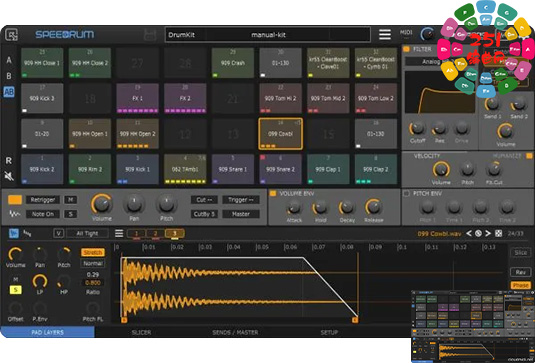
Task: Adjust the Send 1 knob
Action: [492, 104]
